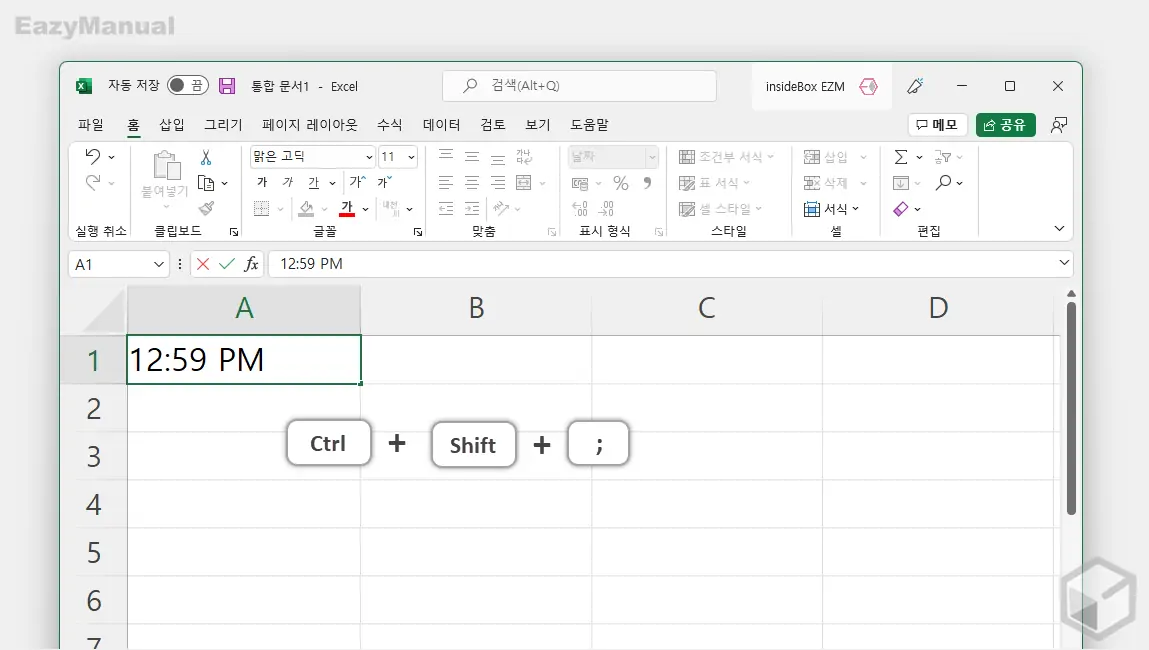Toggle the 자동 저장 AutoSave switch
This screenshot has height=650, width=1149.
186,86
